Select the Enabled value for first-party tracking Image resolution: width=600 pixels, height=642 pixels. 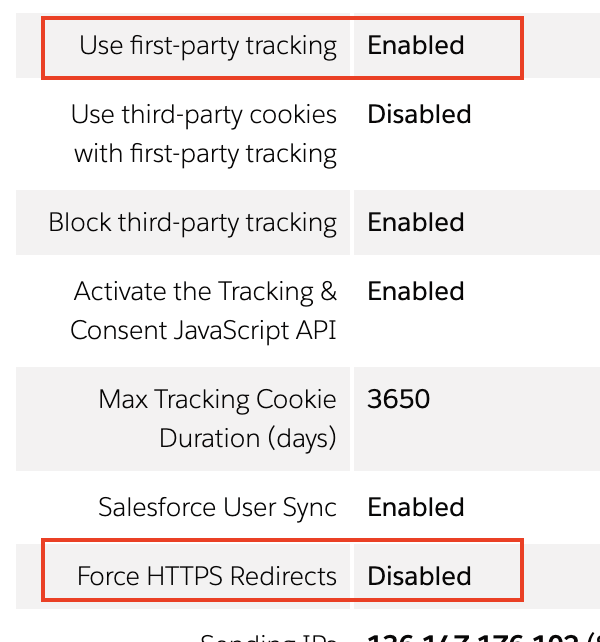416,45
